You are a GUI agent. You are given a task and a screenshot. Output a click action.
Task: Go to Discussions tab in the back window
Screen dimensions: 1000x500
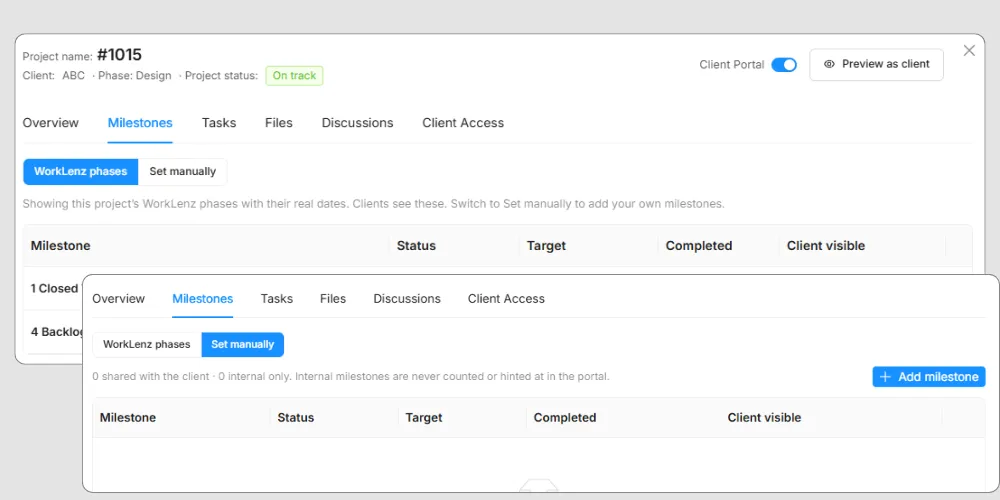(x=357, y=123)
